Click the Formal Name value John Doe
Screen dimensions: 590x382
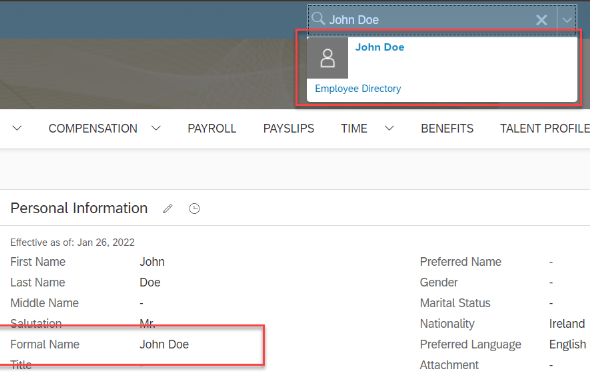(x=164, y=344)
